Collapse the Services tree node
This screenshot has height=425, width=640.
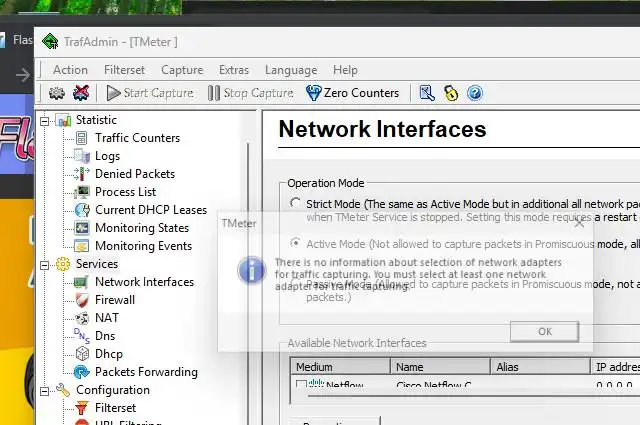point(44,265)
